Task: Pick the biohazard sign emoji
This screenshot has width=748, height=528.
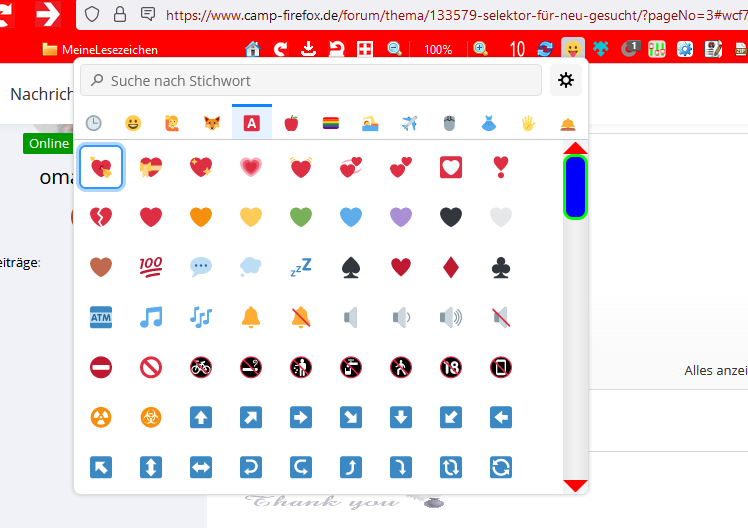Action: (151, 417)
